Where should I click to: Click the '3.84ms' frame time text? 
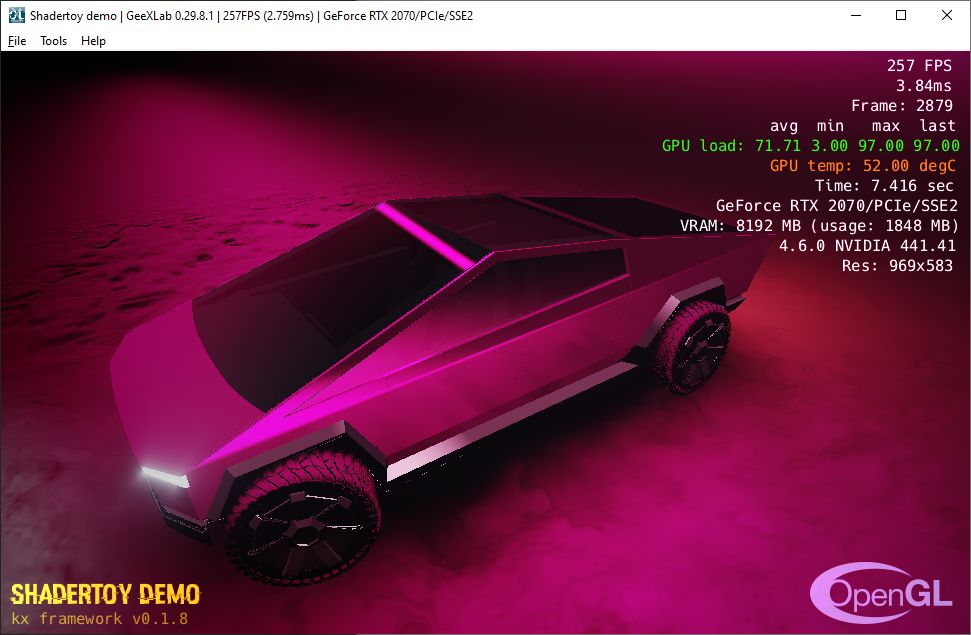point(923,85)
